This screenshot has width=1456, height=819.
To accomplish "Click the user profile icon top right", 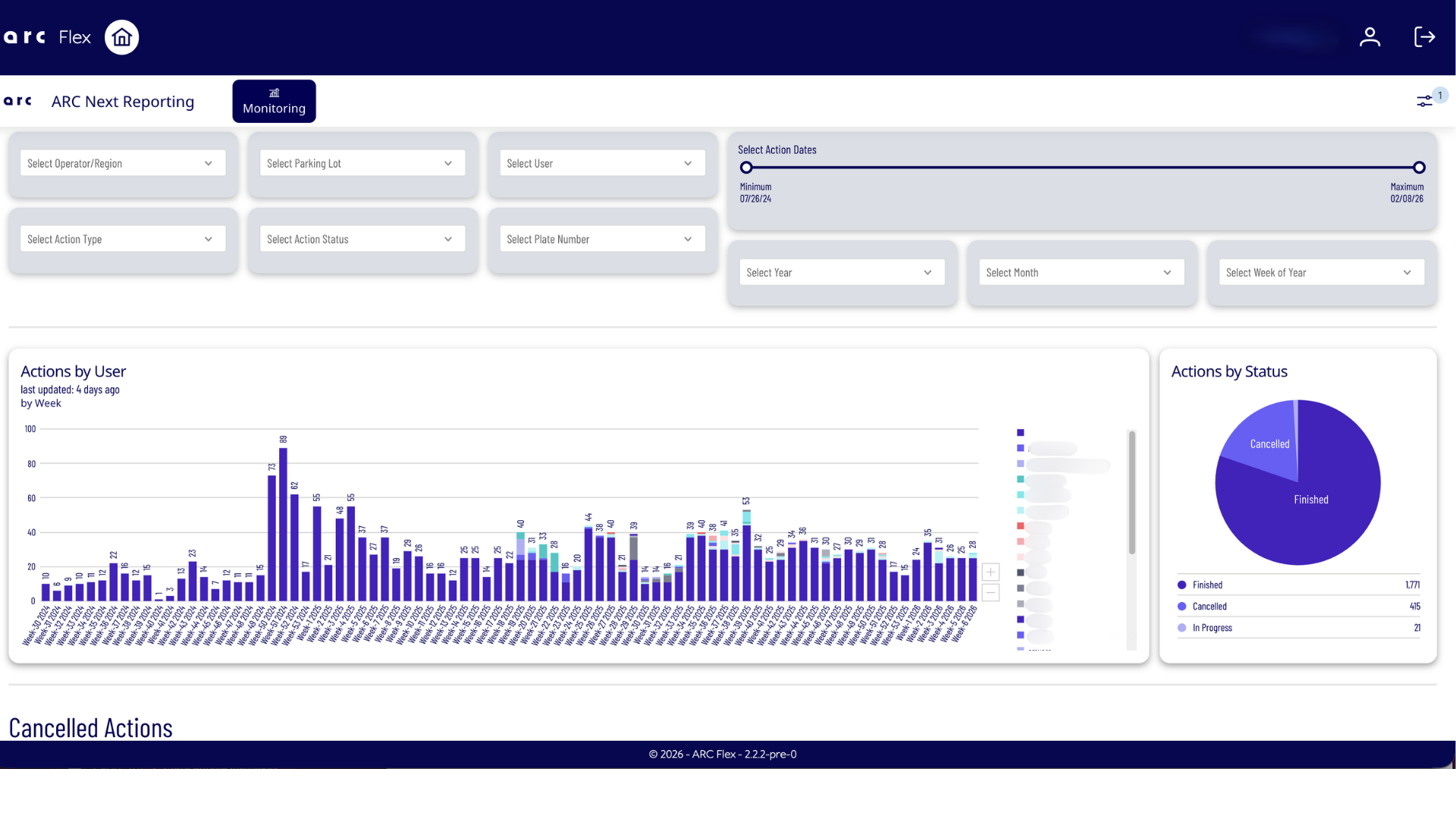I will pyautogui.click(x=1370, y=36).
